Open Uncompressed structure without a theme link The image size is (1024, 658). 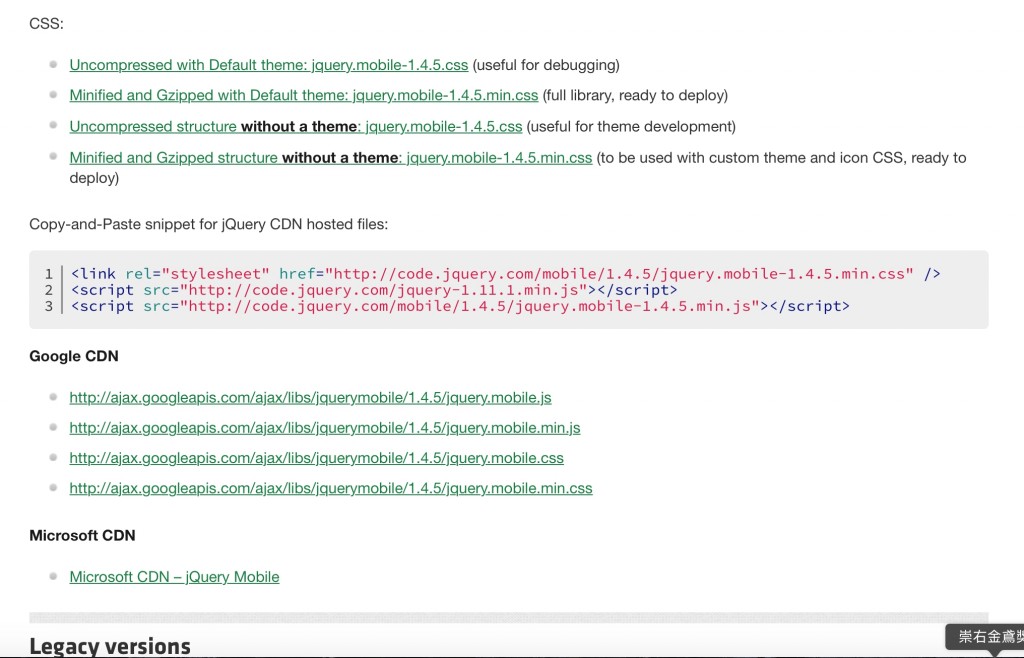coord(296,127)
